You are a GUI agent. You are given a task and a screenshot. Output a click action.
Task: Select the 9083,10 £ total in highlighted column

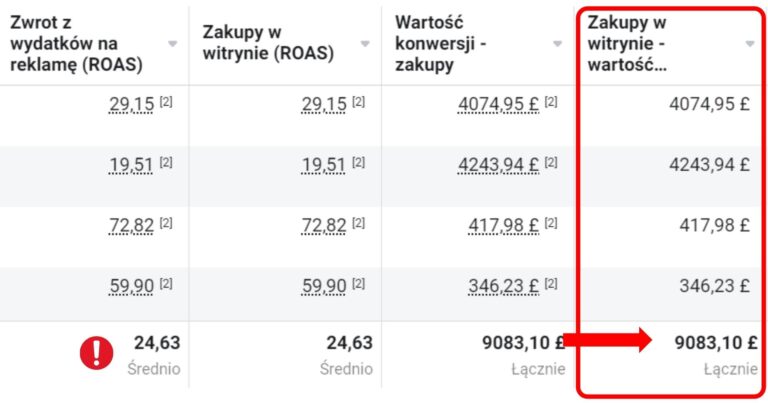(x=716, y=343)
